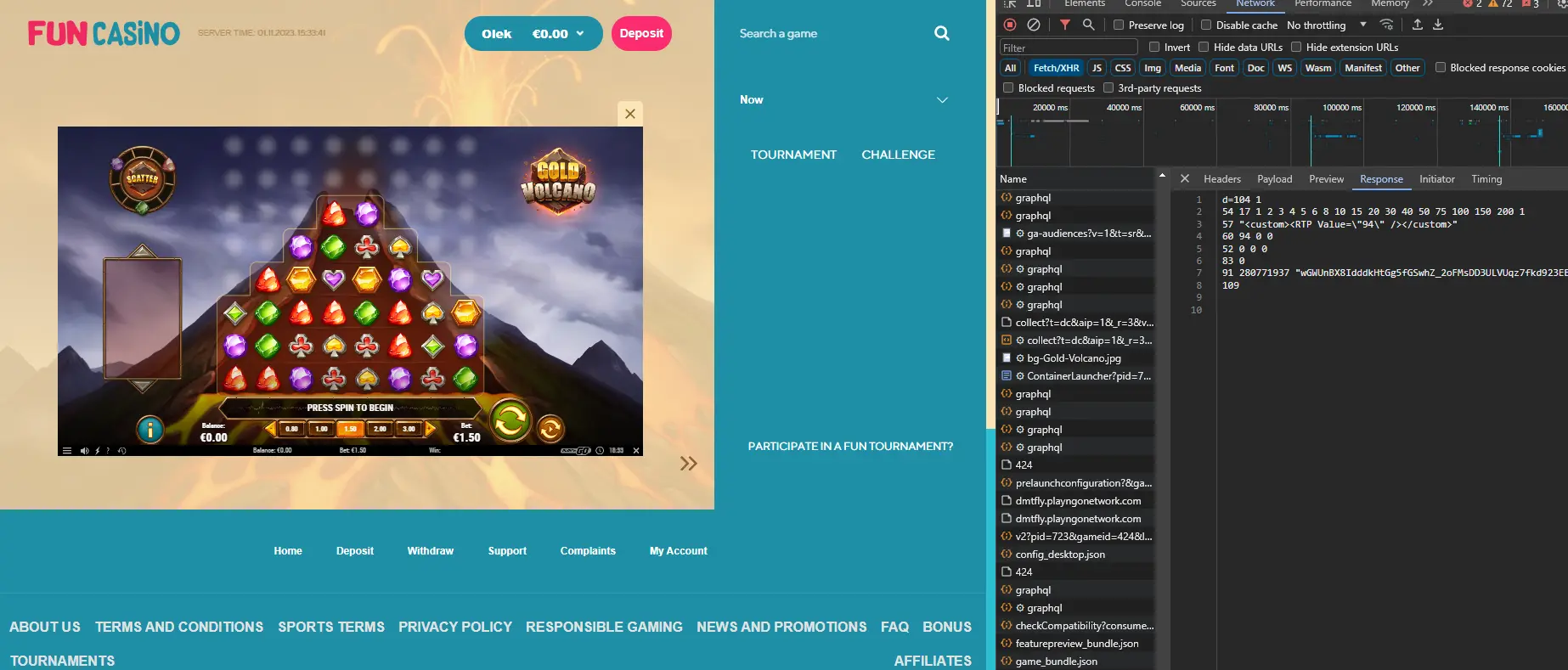Open the Console panel tab
Image resolution: width=1568 pixels, height=670 pixels.
[x=1142, y=3]
